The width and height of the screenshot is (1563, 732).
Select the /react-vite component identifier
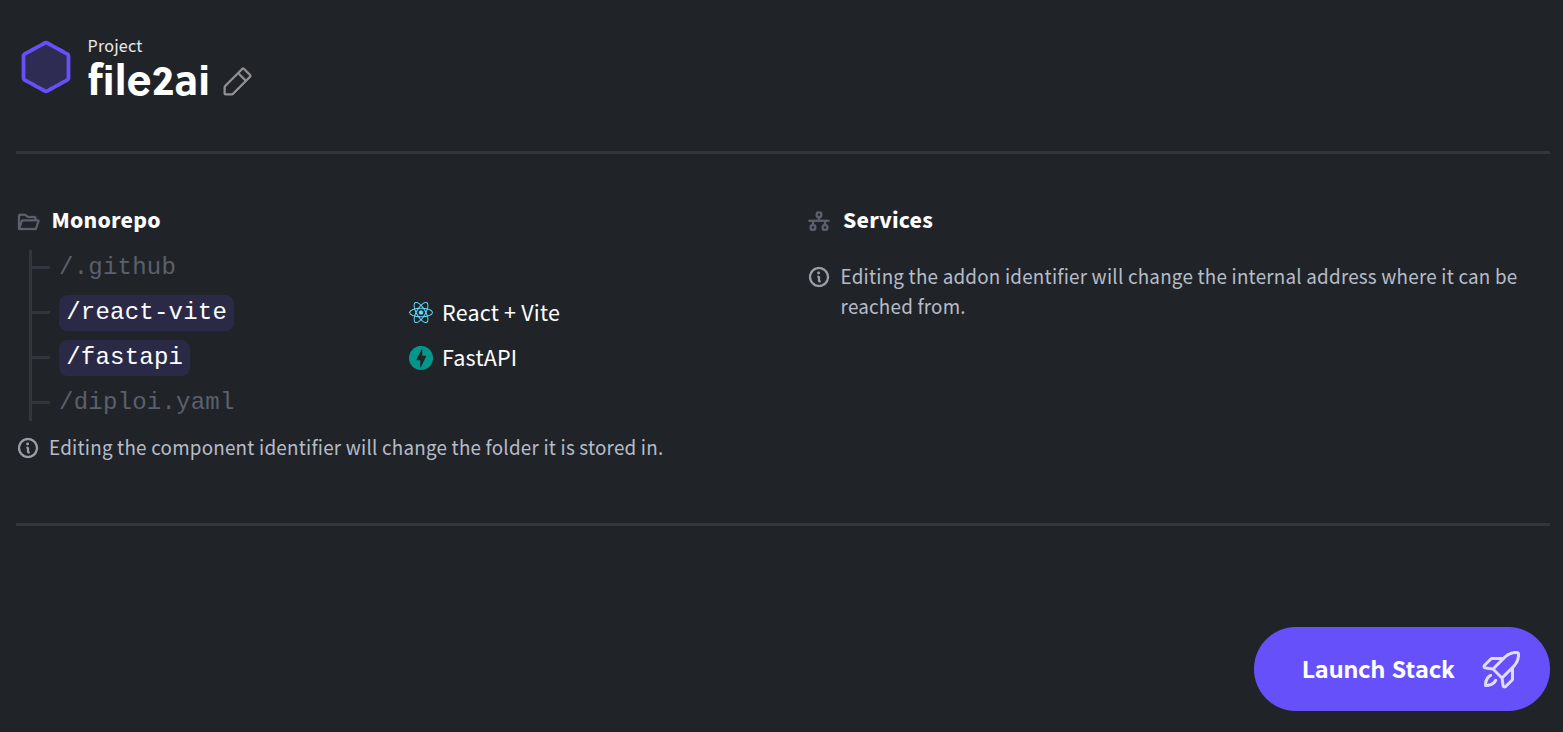pos(146,311)
